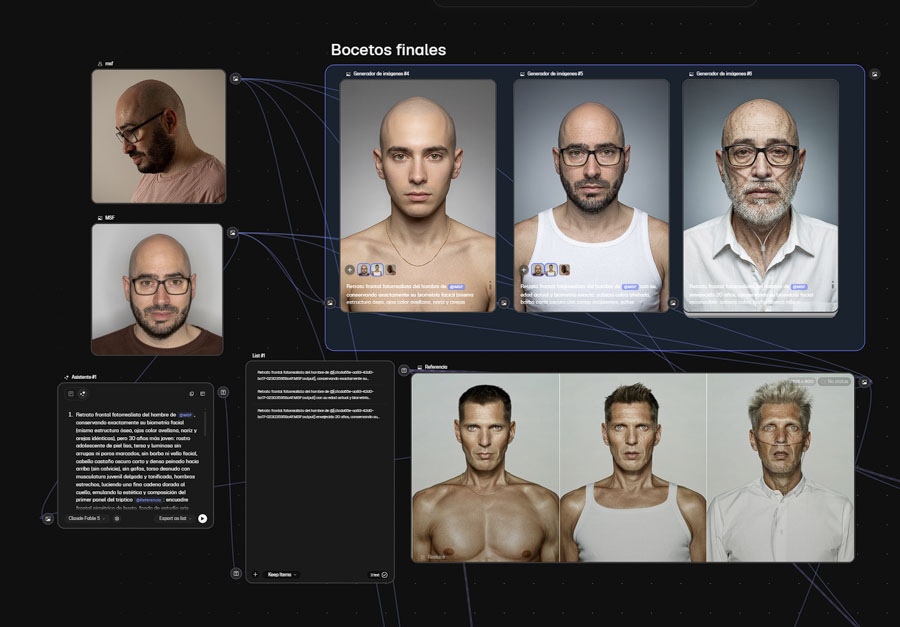Add a new item to List #1
Viewport: 900px width, 627px height.
255,574
